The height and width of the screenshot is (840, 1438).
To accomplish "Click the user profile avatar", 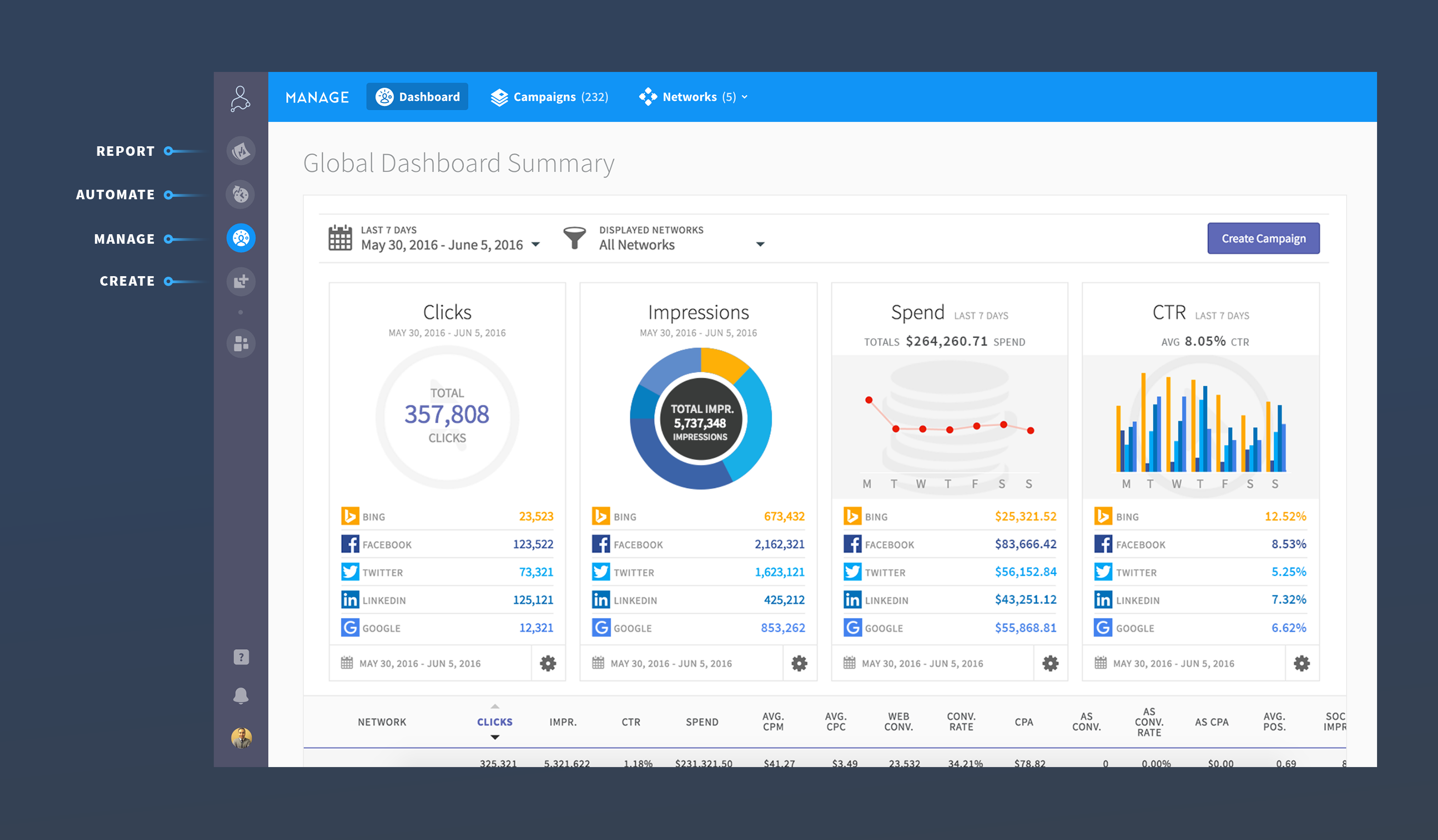I will pos(241,738).
